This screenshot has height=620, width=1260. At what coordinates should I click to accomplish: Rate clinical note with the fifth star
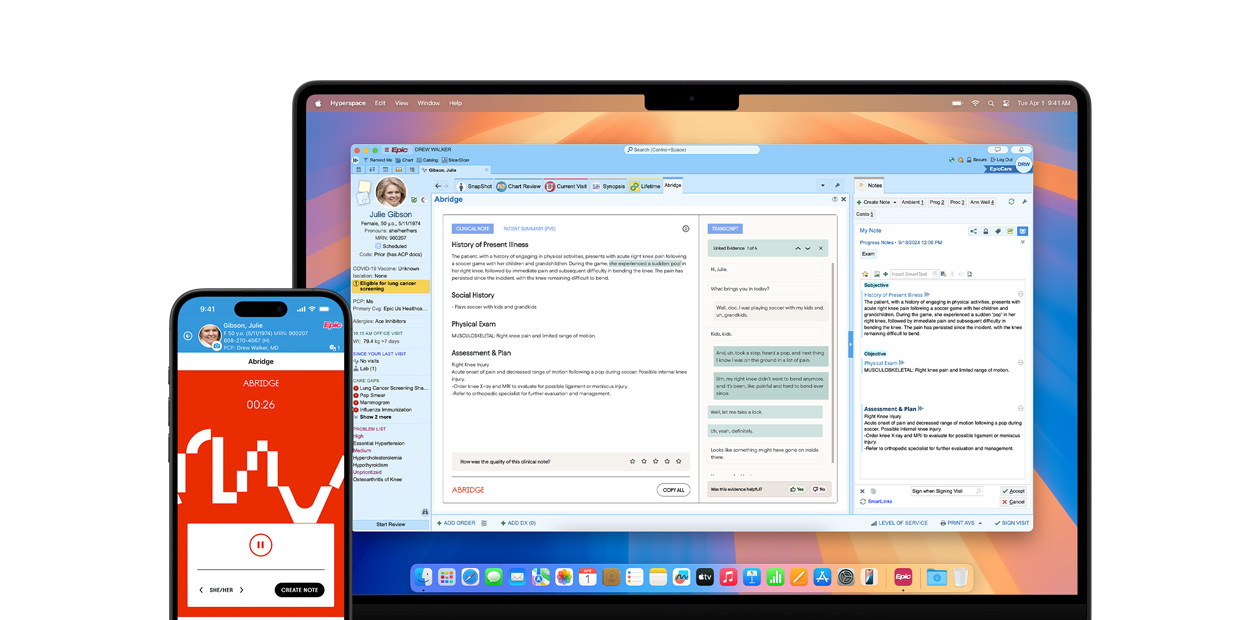tap(679, 462)
